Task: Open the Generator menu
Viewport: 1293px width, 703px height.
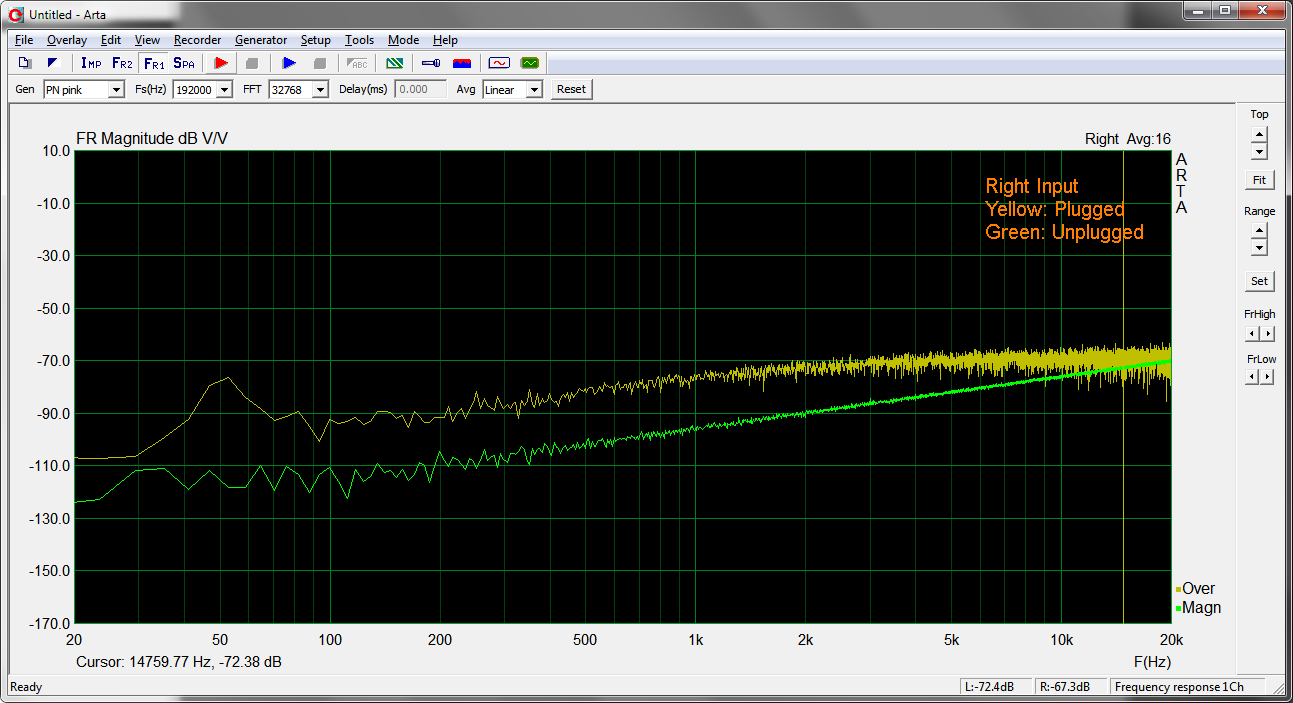Action: [x=261, y=40]
